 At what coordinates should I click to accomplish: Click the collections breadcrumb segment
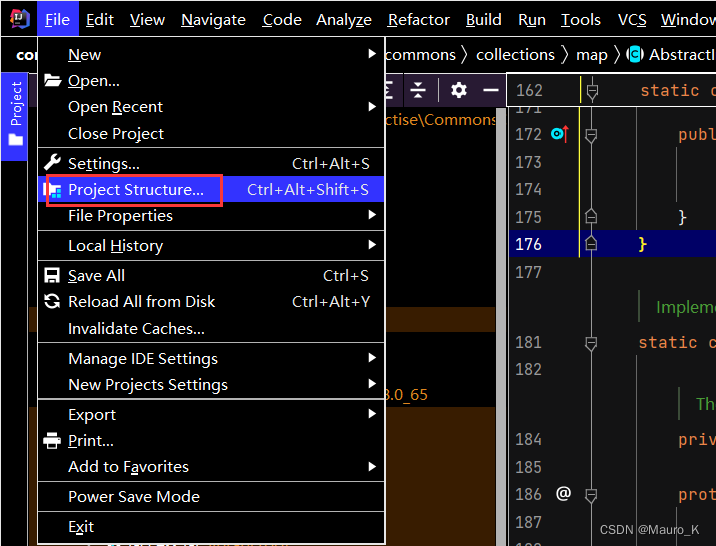point(515,55)
